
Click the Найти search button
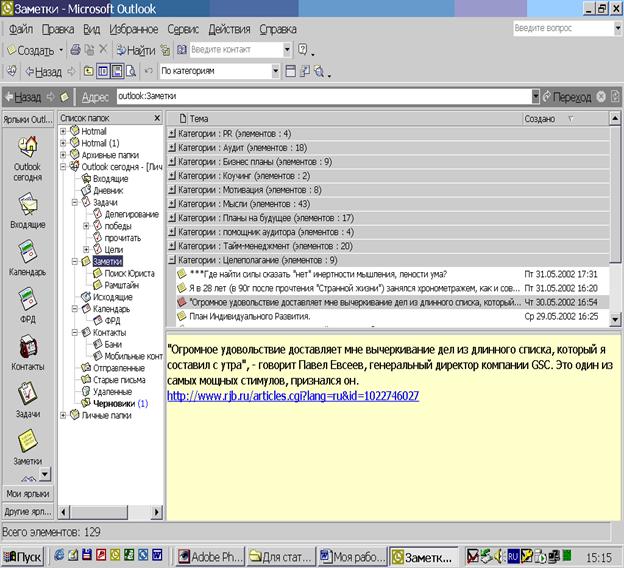[136, 50]
